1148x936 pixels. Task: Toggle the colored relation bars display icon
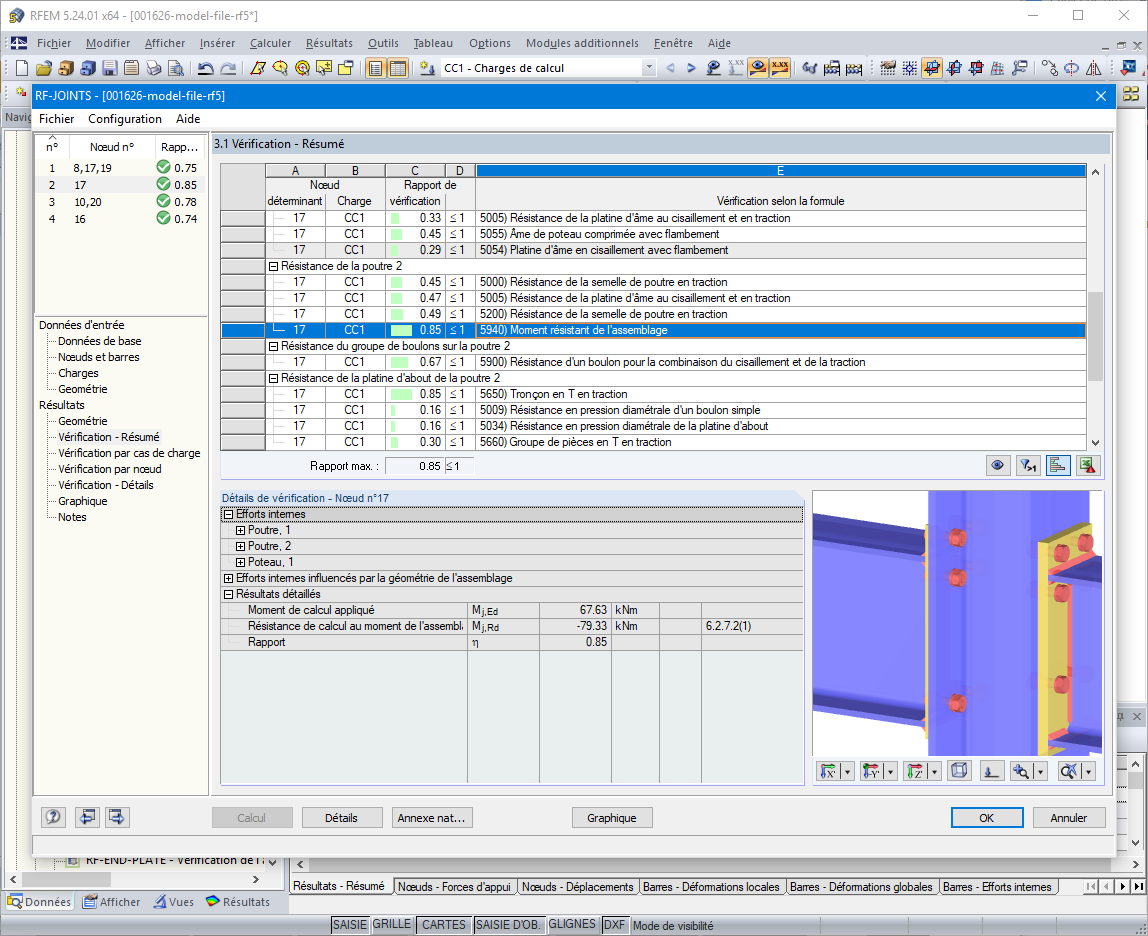[1058, 466]
